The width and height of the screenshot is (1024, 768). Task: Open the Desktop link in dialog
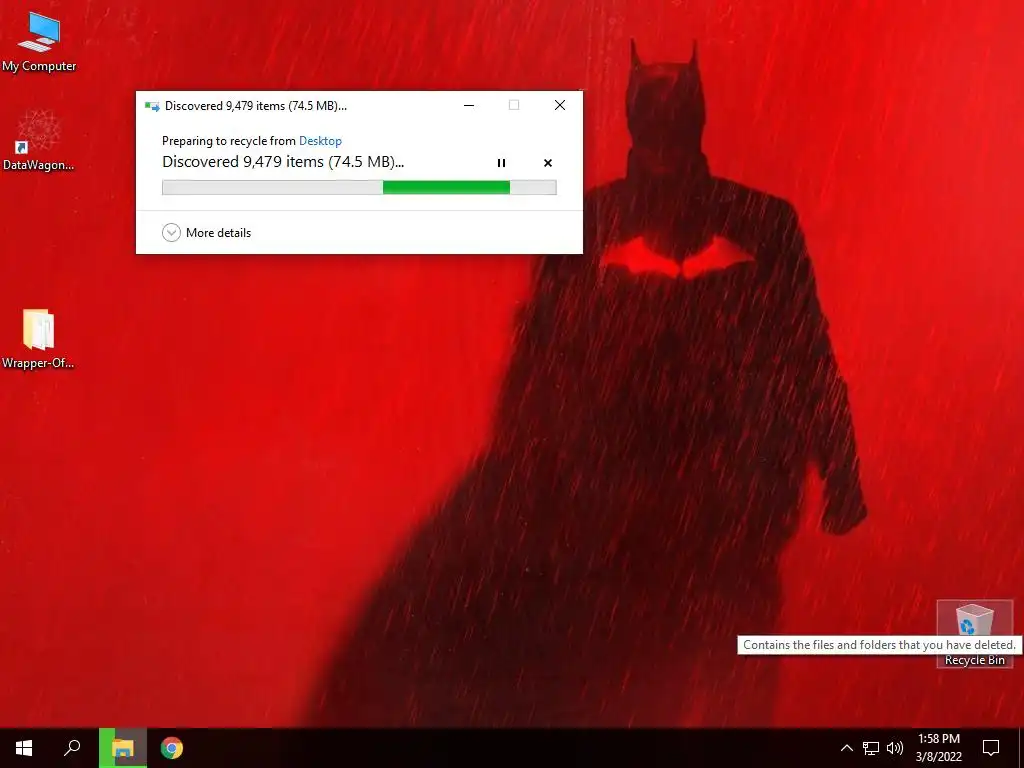coord(320,140)
